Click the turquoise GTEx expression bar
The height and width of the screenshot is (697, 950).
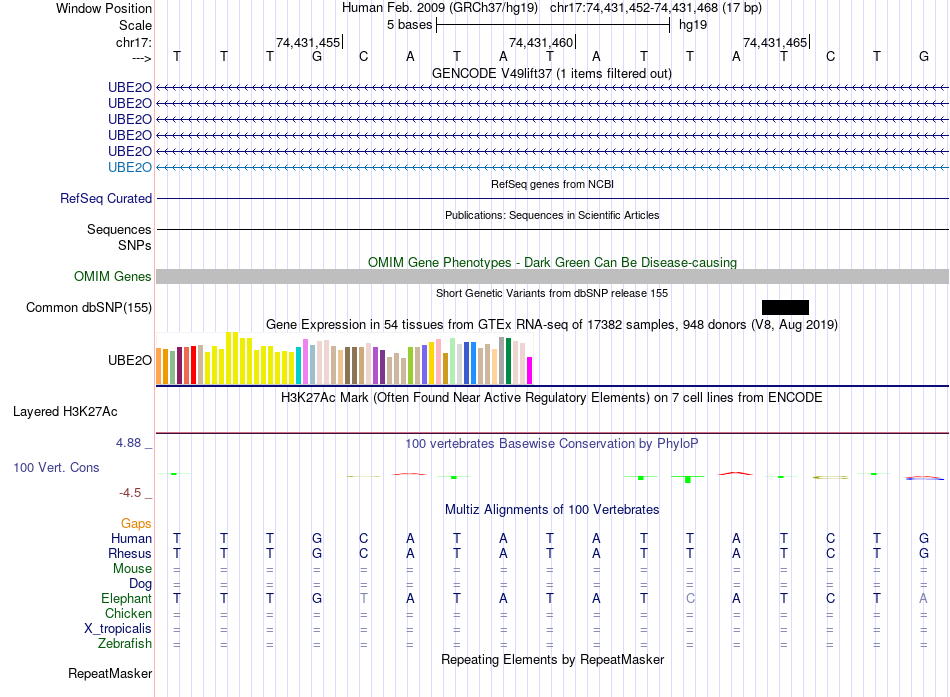299,365
